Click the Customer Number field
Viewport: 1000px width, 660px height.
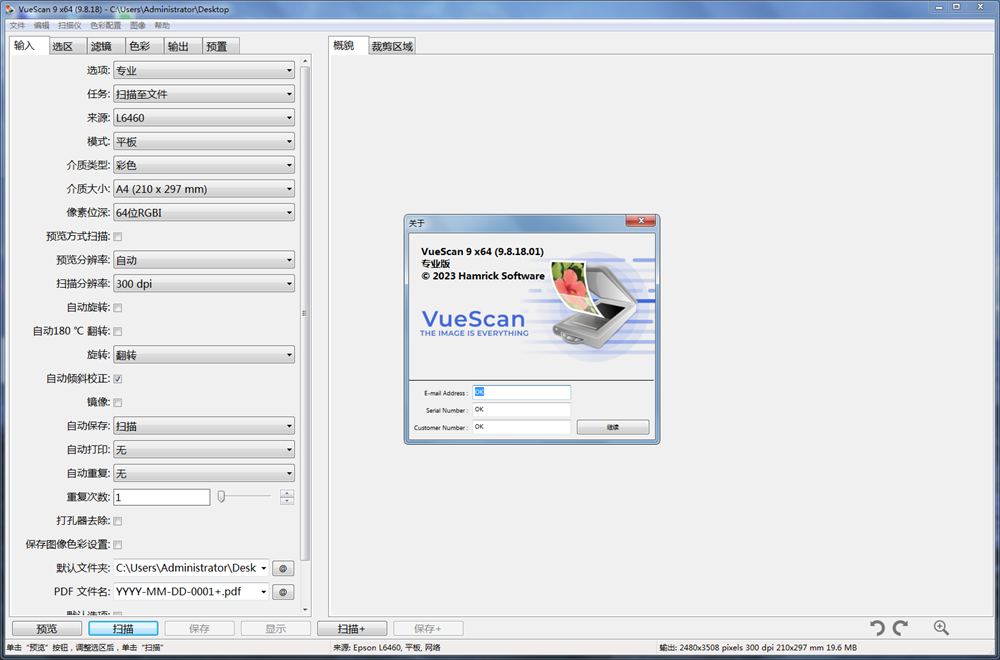pos(522,427)
